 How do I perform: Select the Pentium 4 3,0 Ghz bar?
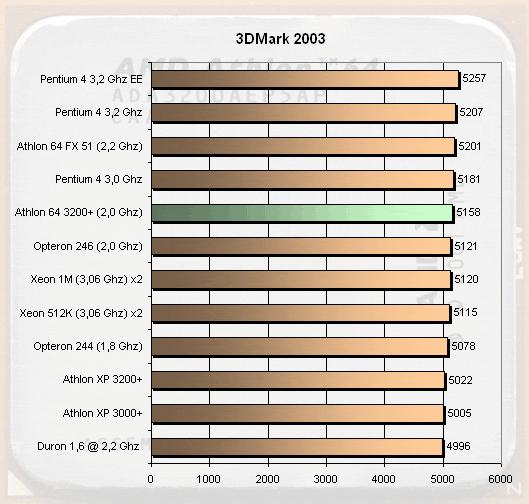click(303, 179)
